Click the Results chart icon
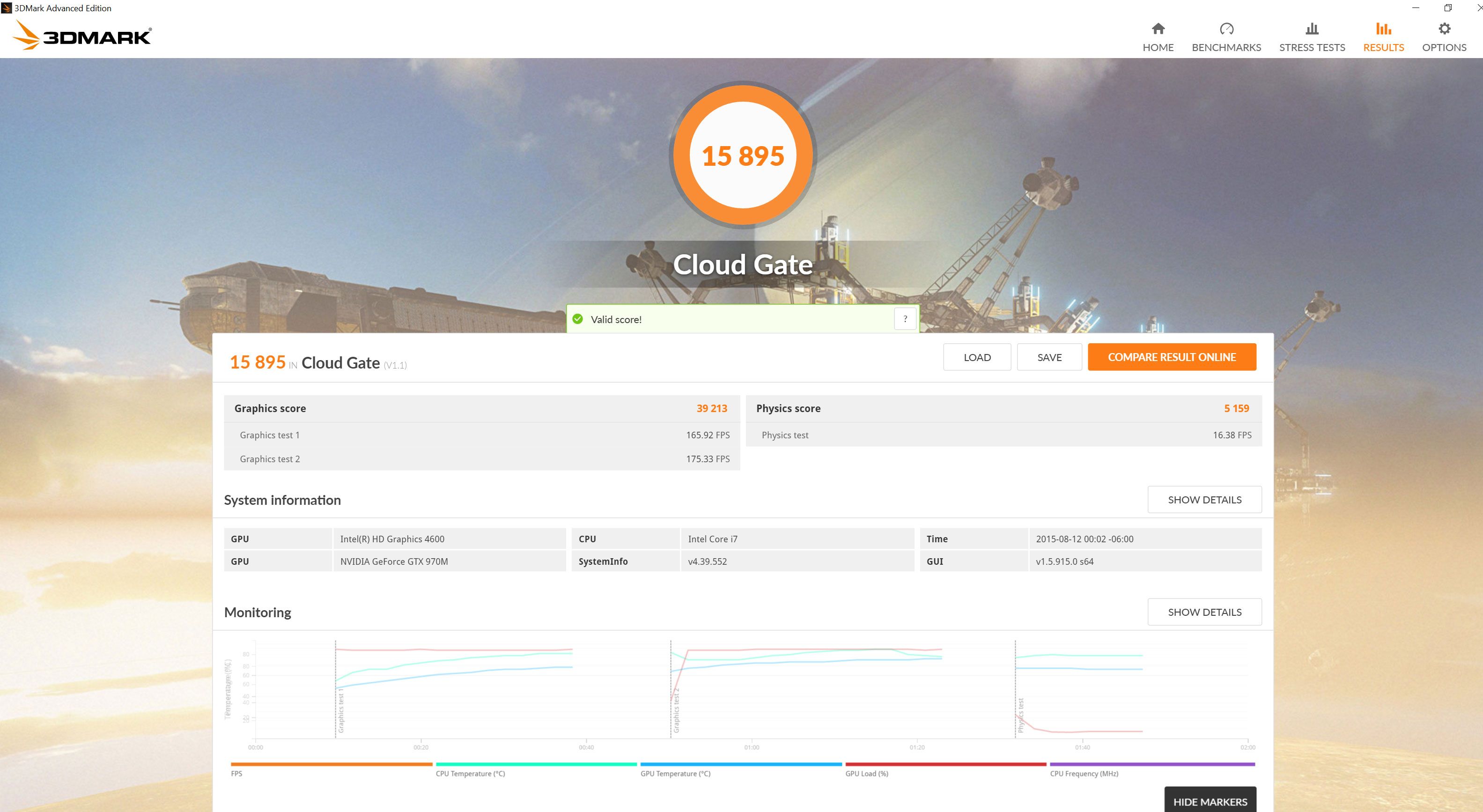This screenshot has width=1483, height=812. [1383, 28]
